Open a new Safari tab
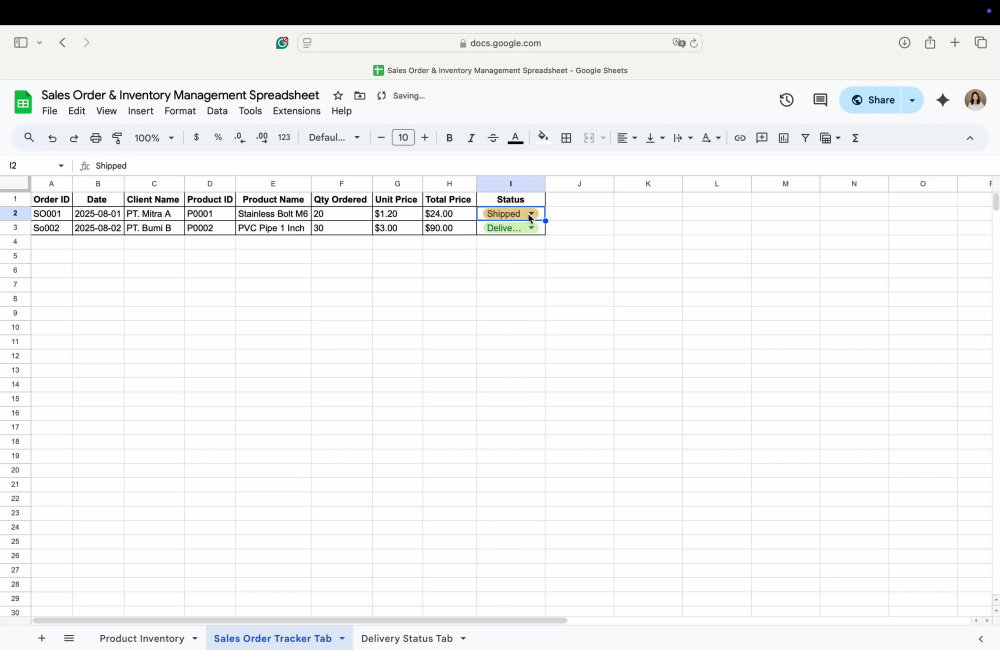 (955, 43)
